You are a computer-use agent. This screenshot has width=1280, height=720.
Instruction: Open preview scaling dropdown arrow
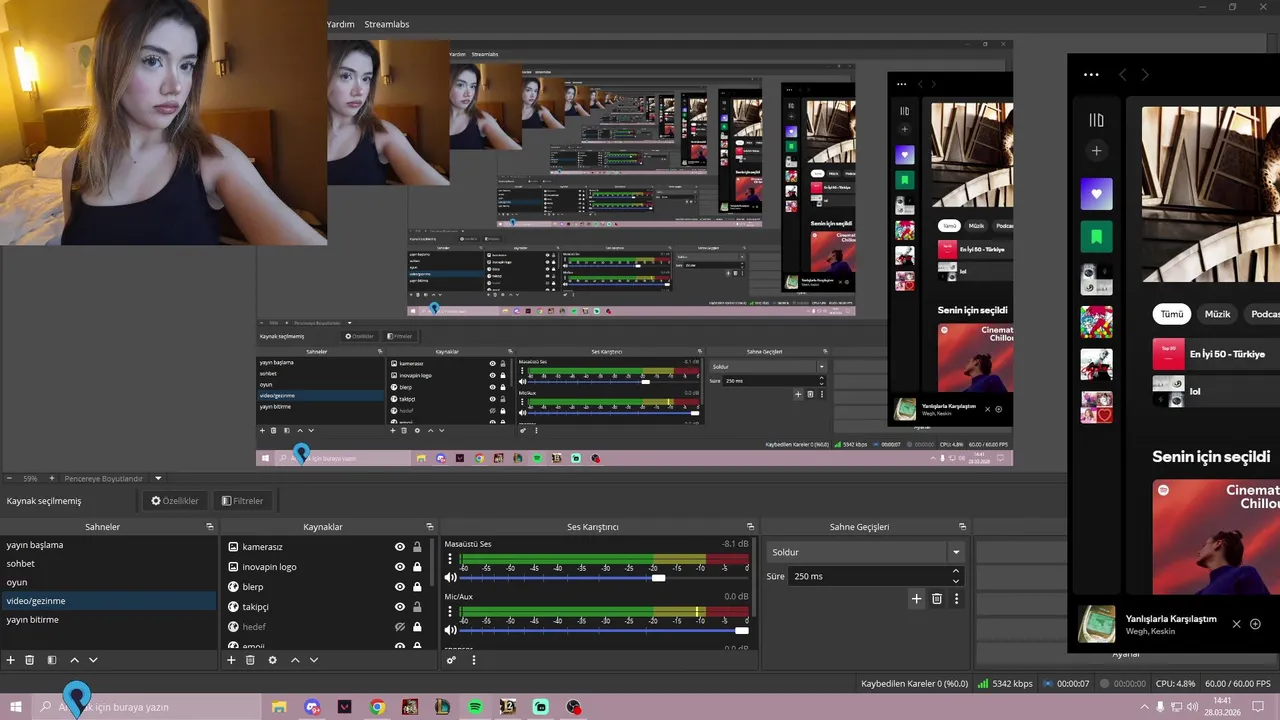(x=158, y=479)
